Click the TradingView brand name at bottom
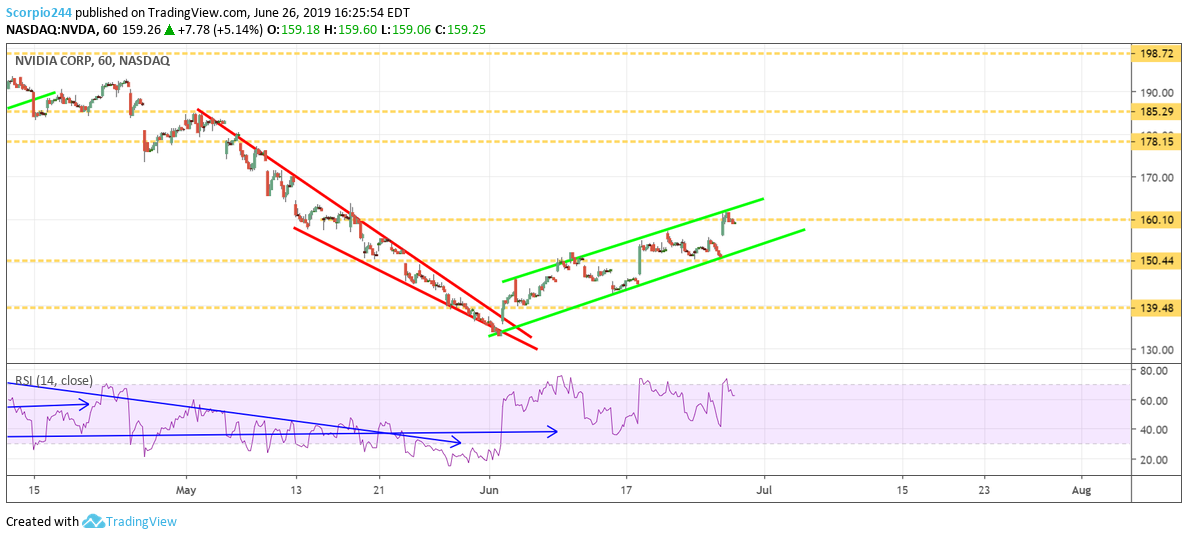1188x539 pixels. click(x=141, y=522)
